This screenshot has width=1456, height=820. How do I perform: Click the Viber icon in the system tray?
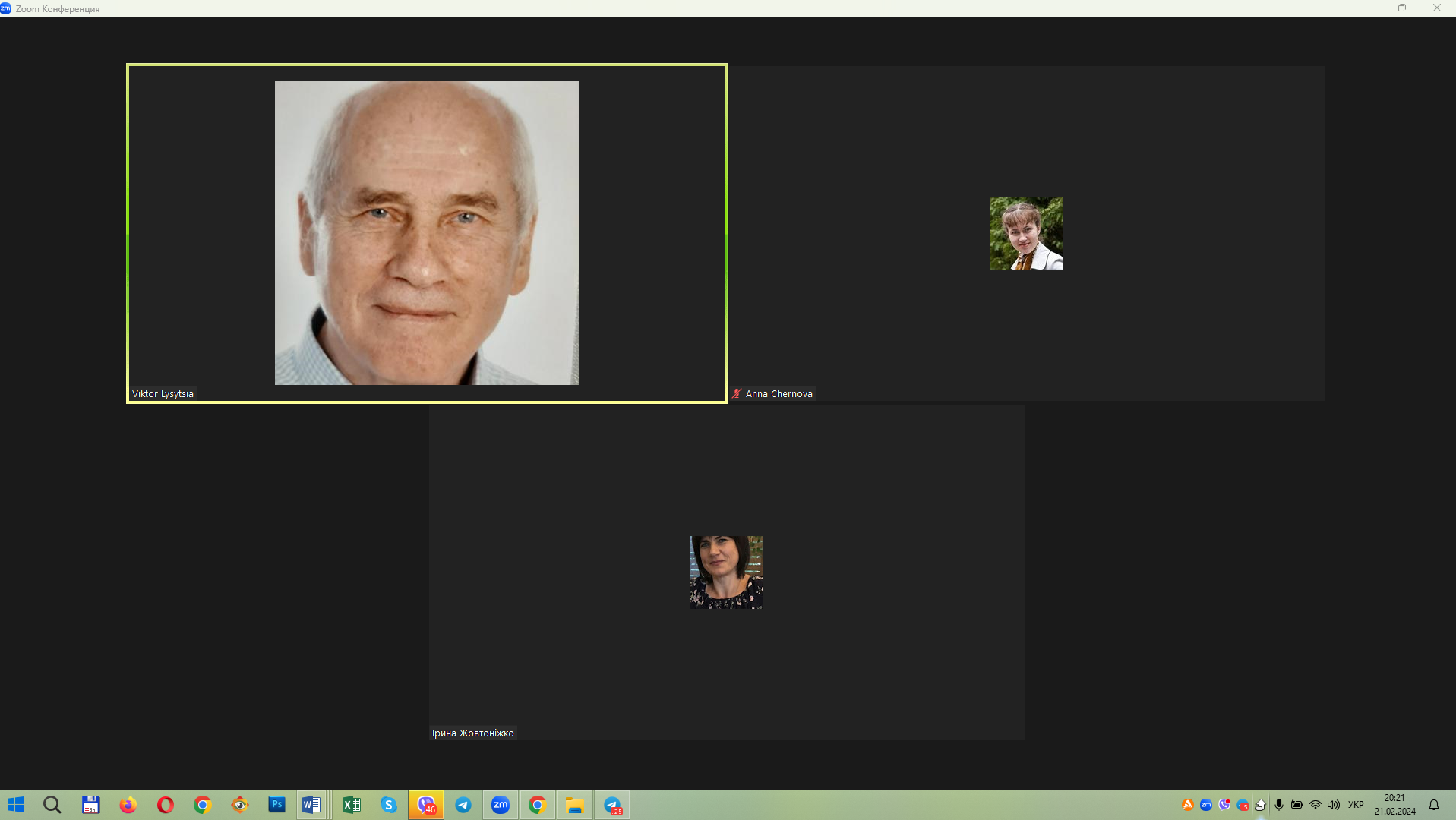click(x=1224, y=805)
